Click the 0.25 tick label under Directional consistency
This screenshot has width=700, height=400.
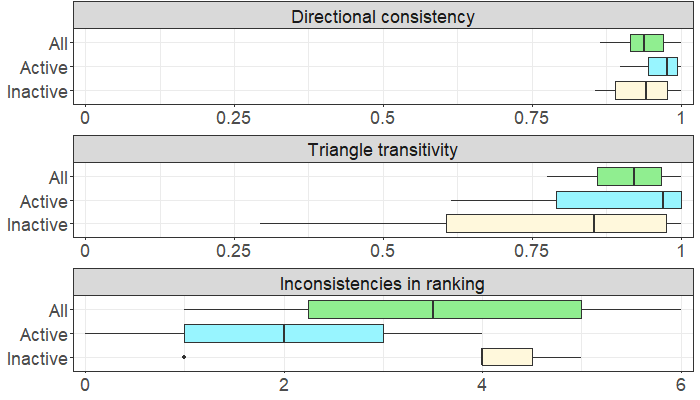tap(234, 115)
